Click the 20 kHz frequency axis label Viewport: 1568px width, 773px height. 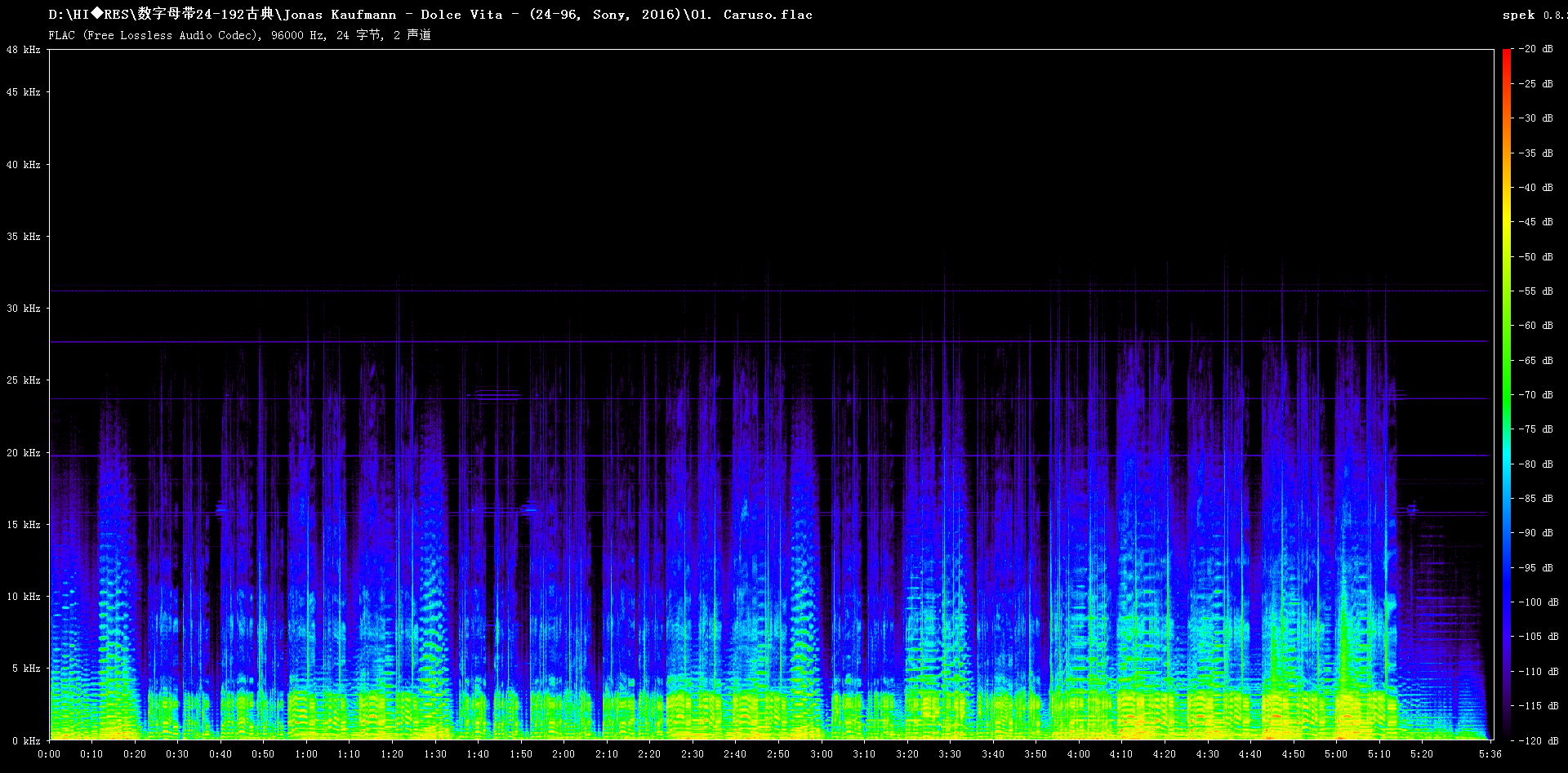(23, 453)
